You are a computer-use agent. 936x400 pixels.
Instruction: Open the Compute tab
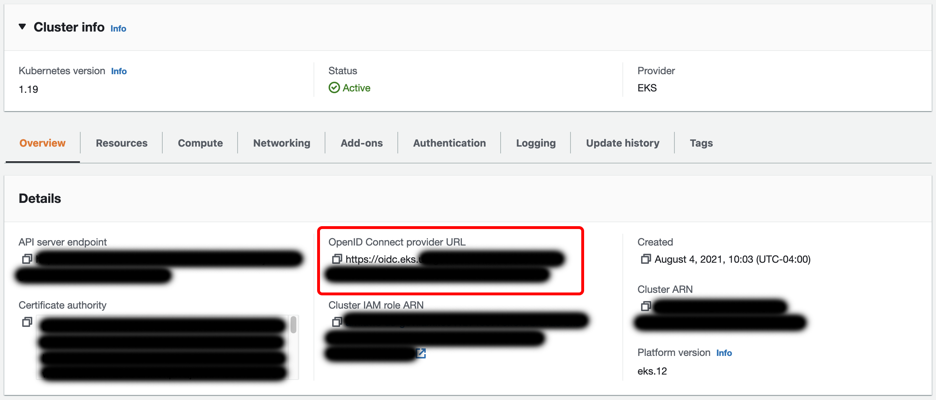200,143
